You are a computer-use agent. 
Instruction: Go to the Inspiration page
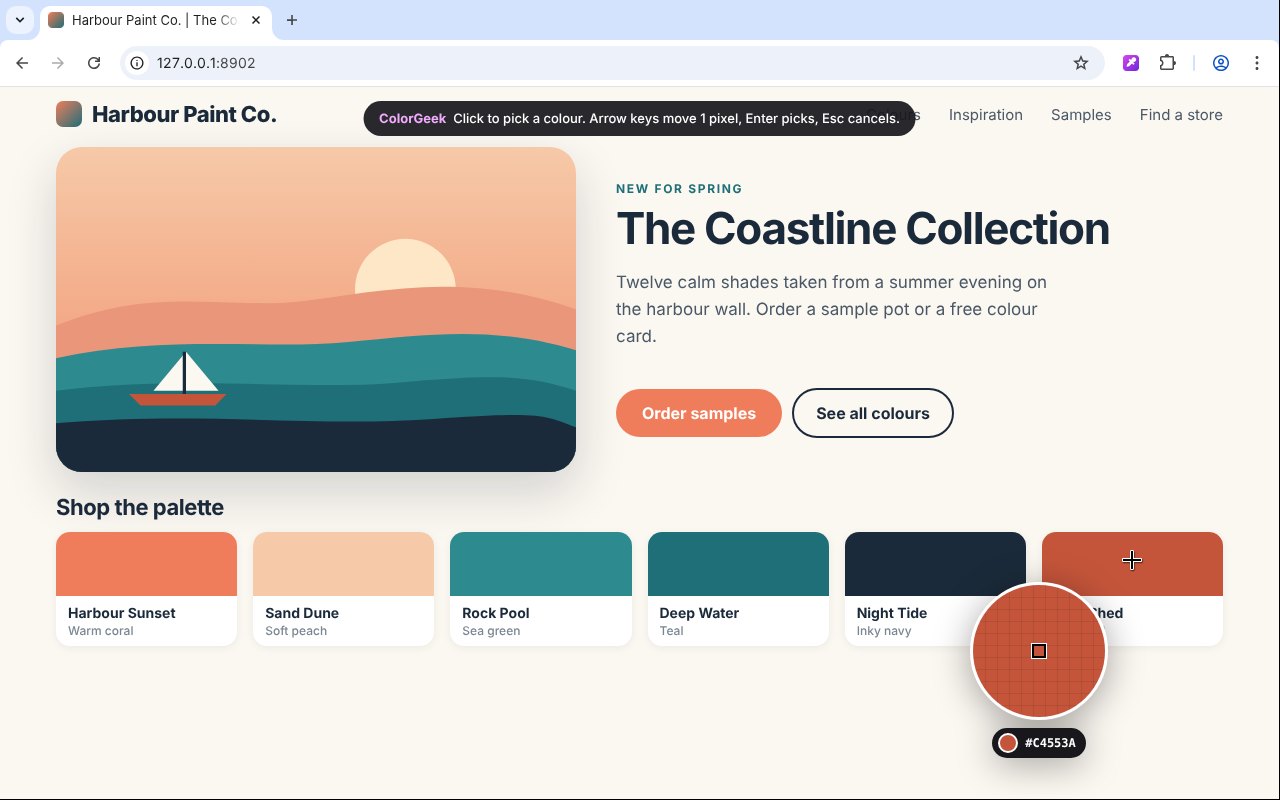pyautogui.click(x=986, y=115)
